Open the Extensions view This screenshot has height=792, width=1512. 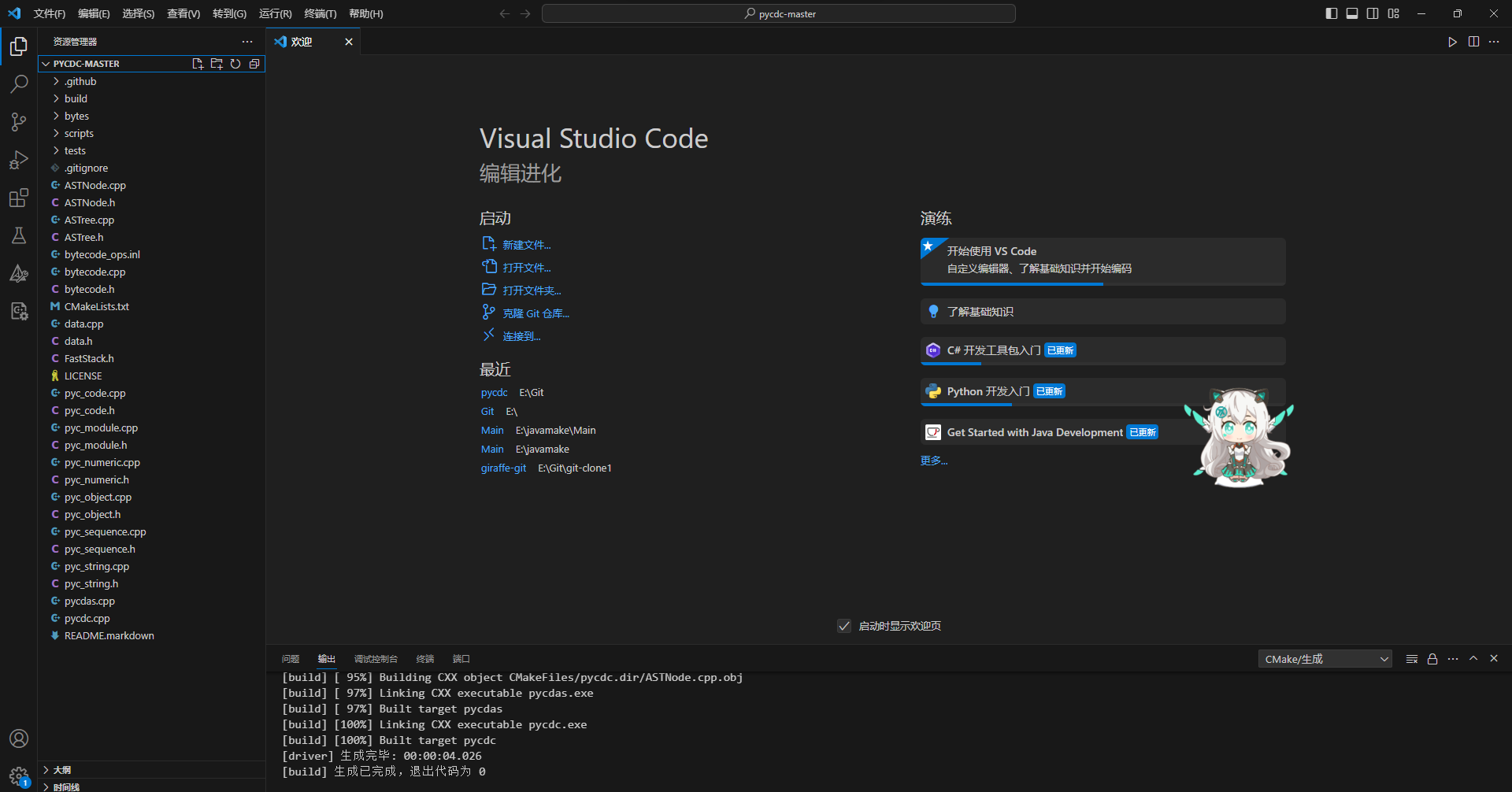(x=19, y=198)
